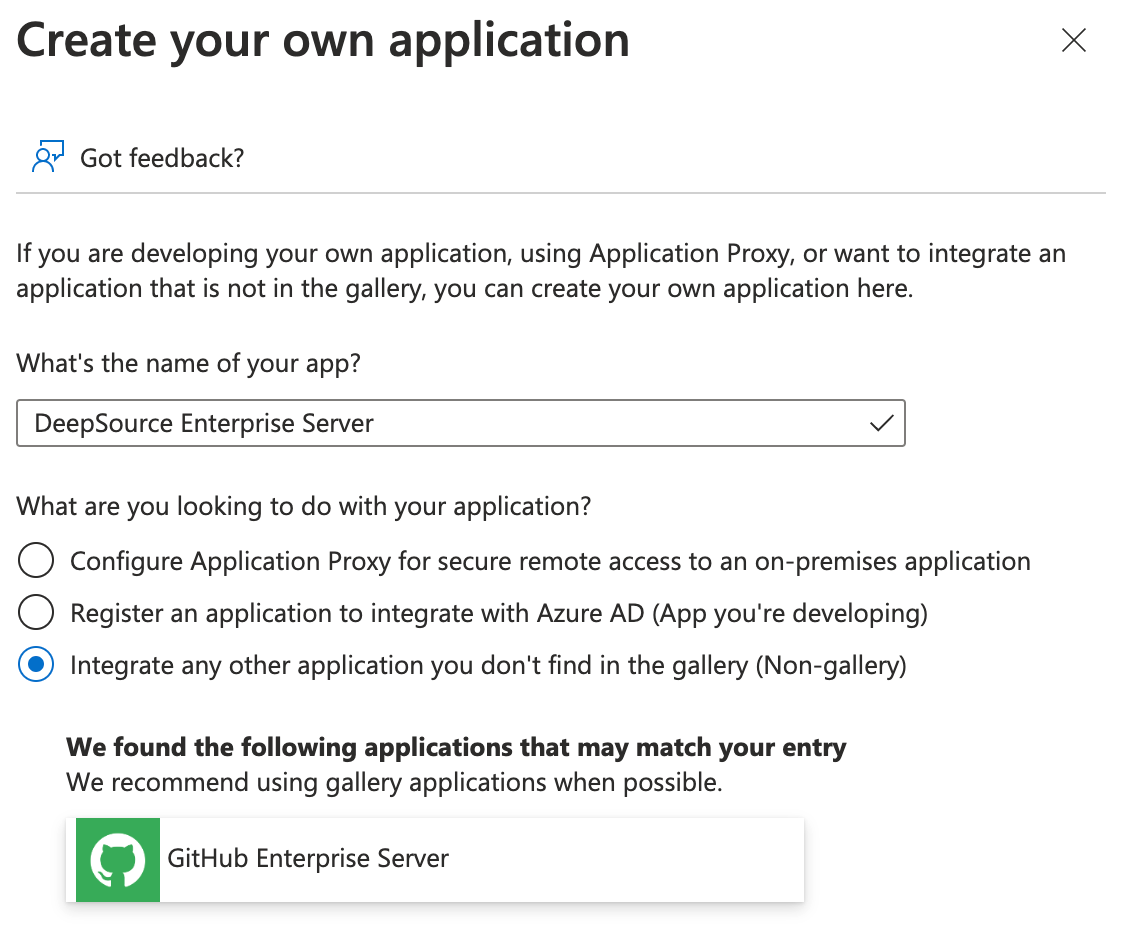
Task: Open the Got feedback? link
Action: [162, 158]
